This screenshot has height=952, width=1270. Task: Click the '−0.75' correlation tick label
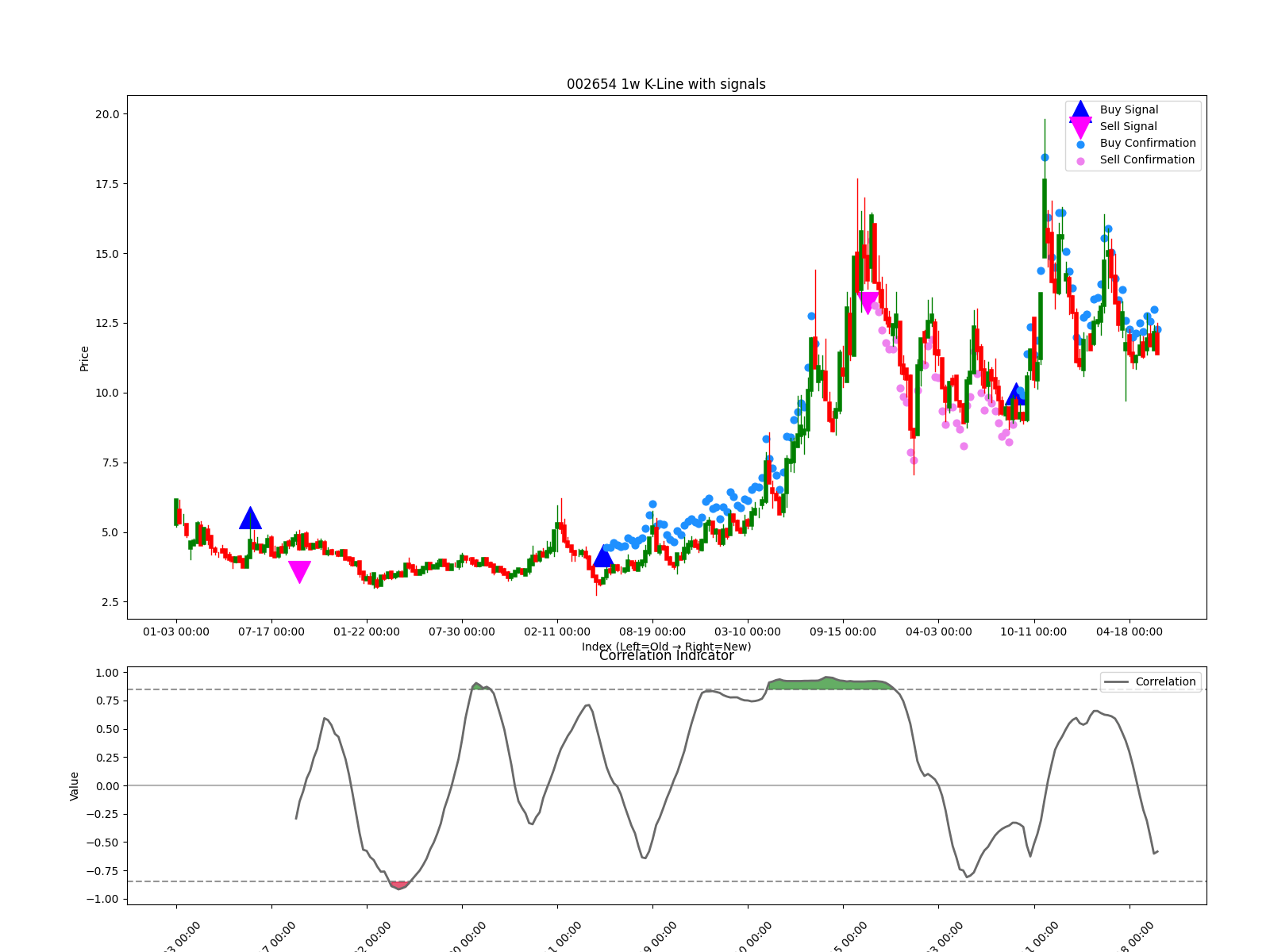click(x=103, y=871)
